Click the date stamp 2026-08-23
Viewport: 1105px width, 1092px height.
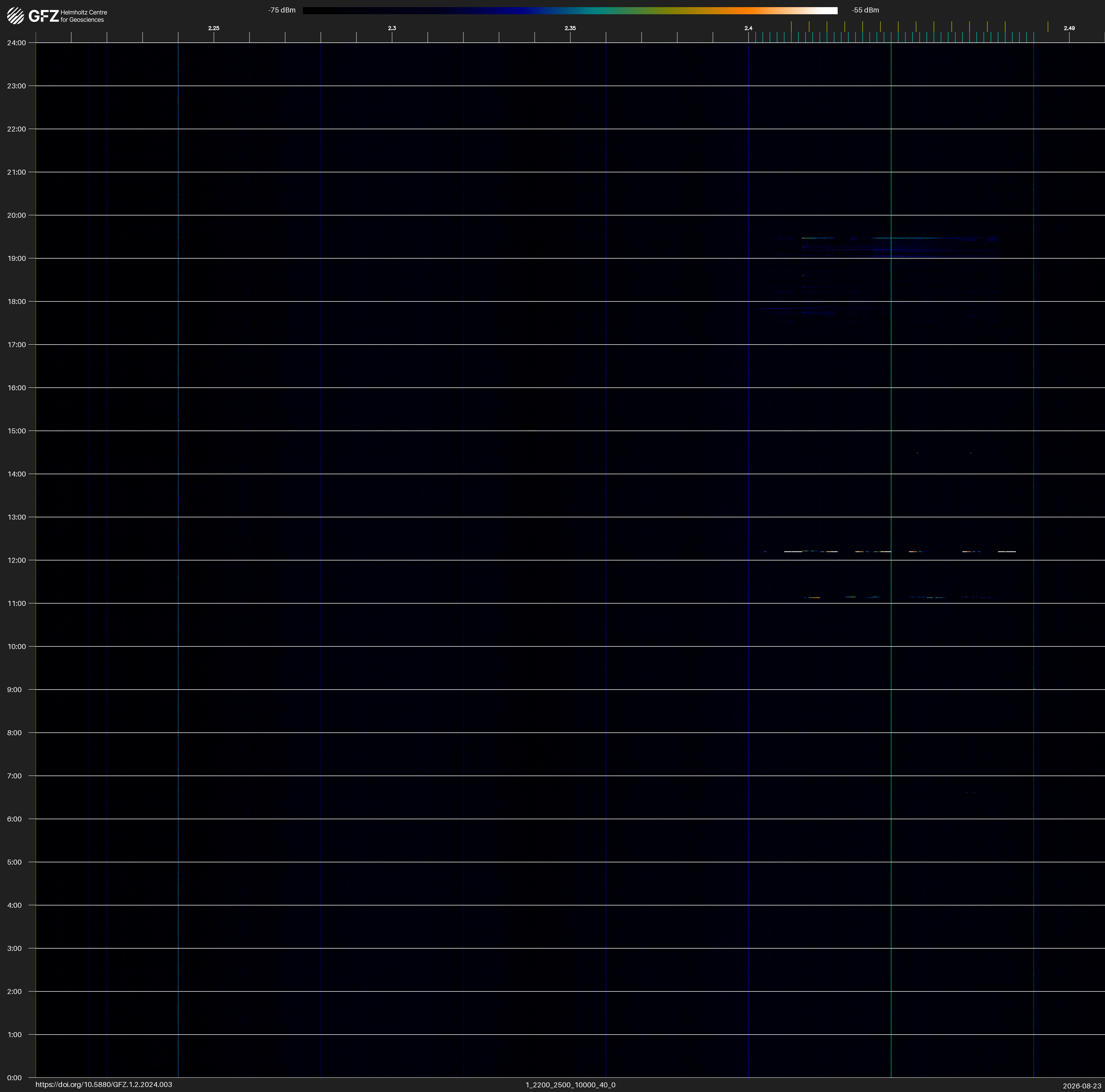pos(1082,1086)
